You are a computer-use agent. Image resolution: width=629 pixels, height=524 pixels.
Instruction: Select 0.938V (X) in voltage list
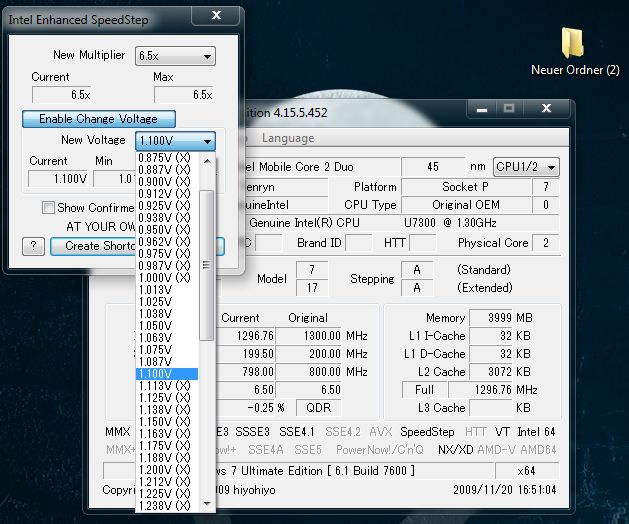(x=167, y=217)
